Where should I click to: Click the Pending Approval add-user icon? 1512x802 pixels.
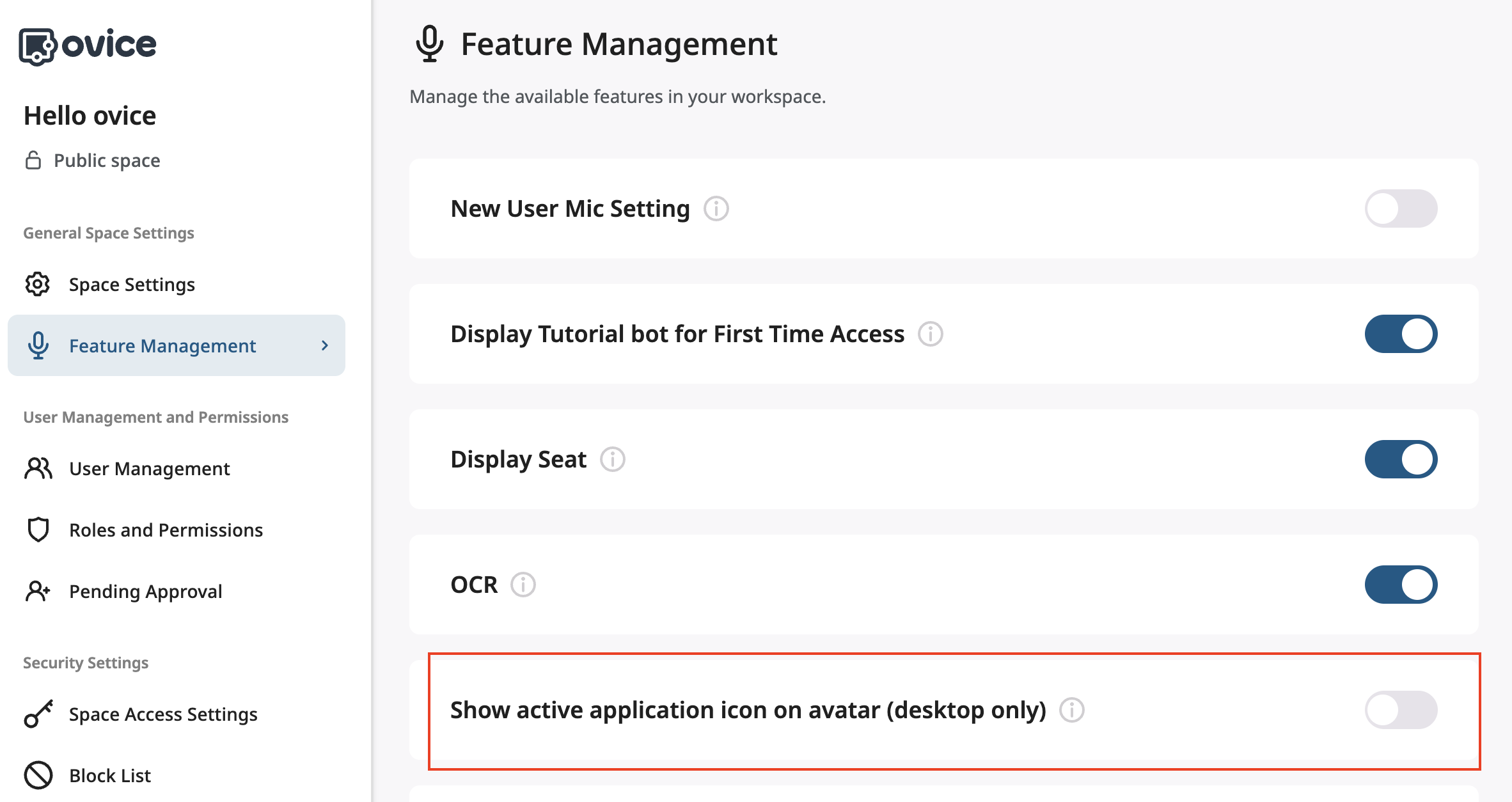38,590
